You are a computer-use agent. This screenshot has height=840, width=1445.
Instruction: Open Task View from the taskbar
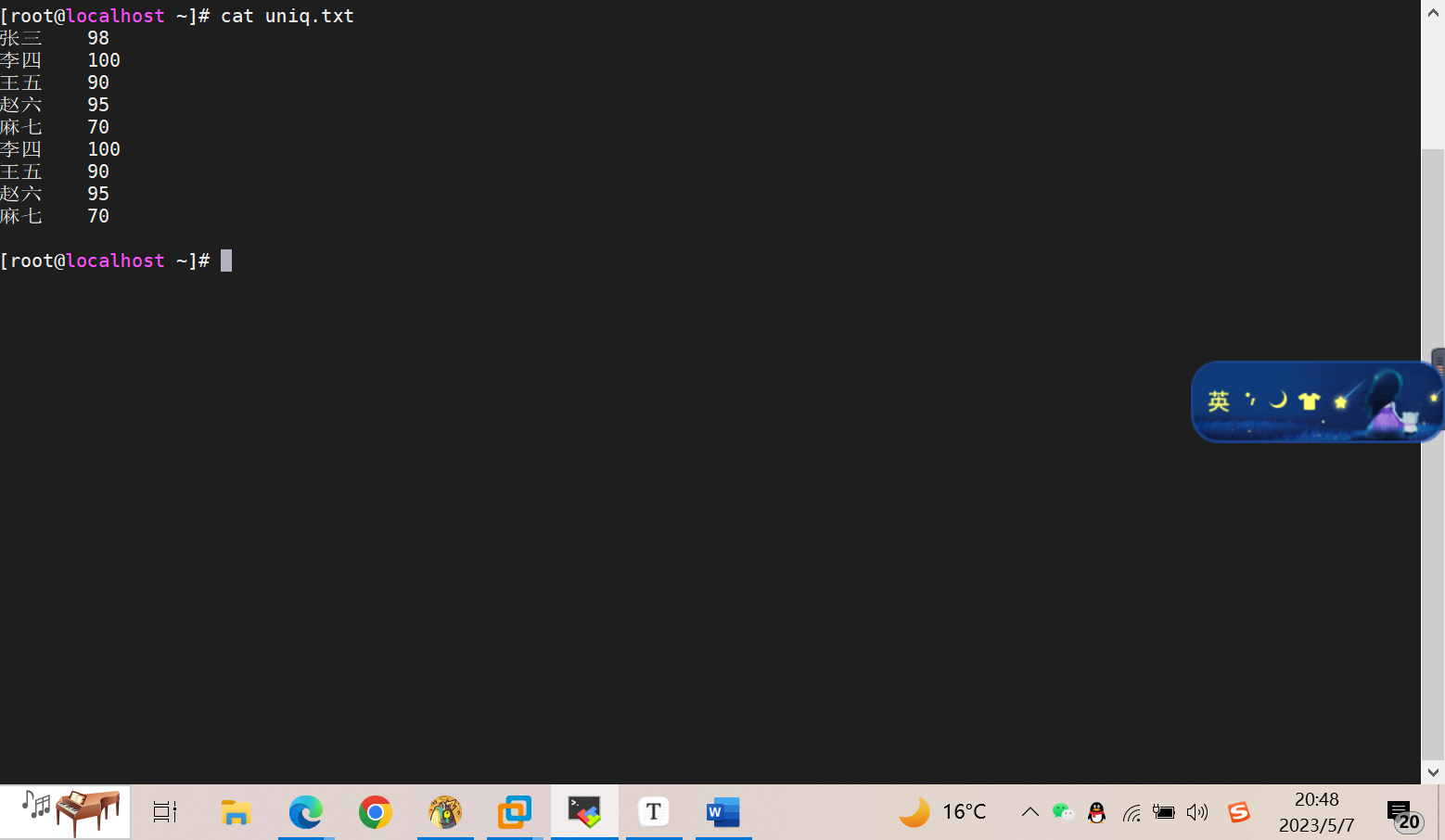[164, 811]
